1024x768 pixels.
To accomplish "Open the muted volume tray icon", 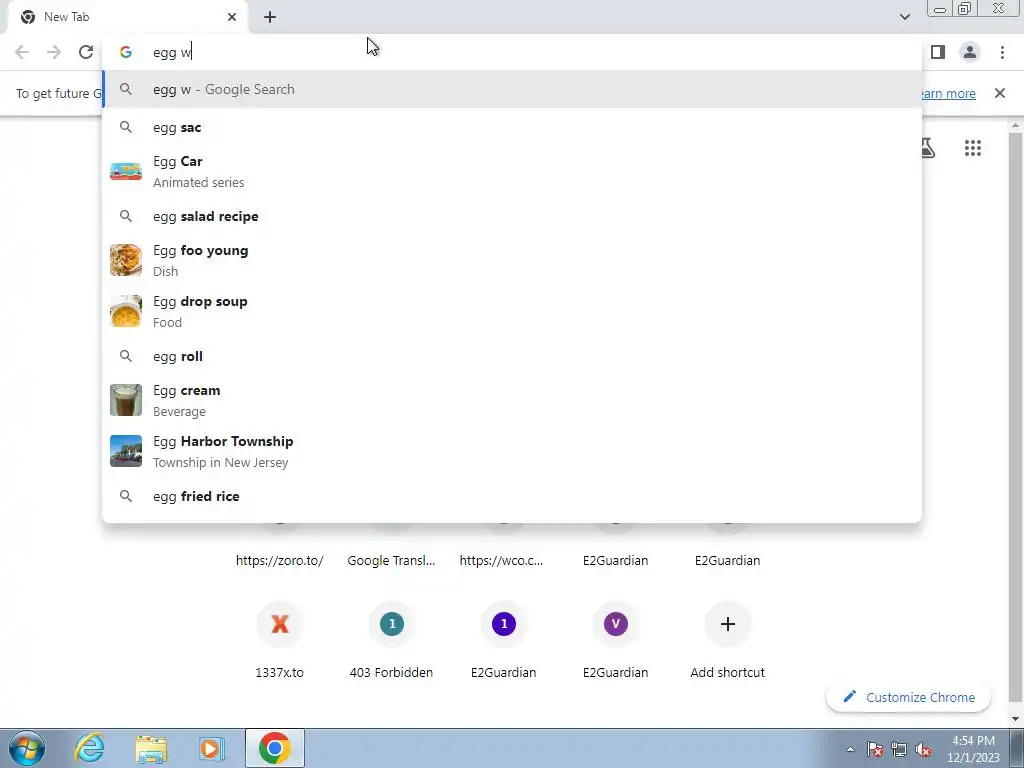I will click(x=923, y=749).
